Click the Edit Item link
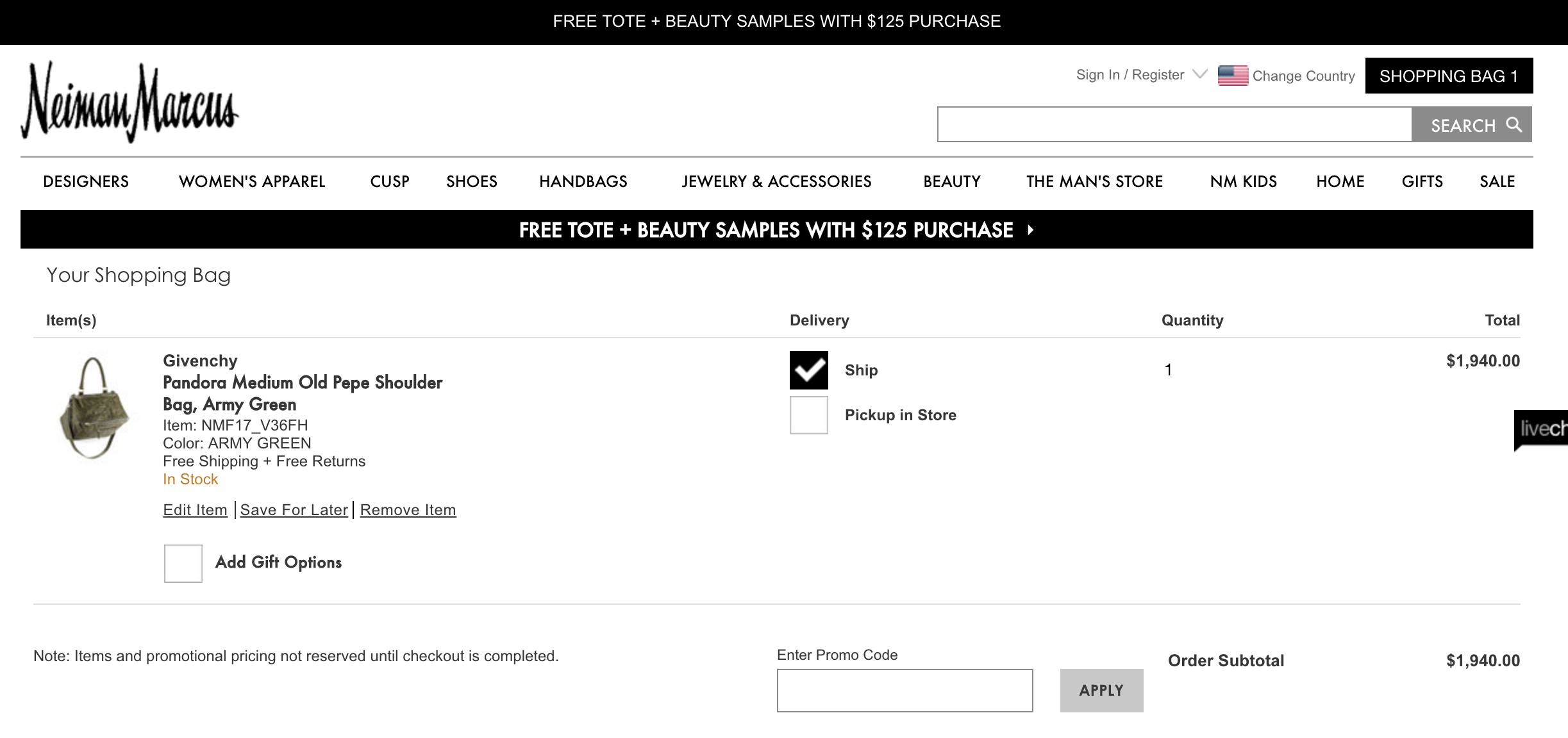The width and height of the screenshot is (1568, 738). click(195, 510)
